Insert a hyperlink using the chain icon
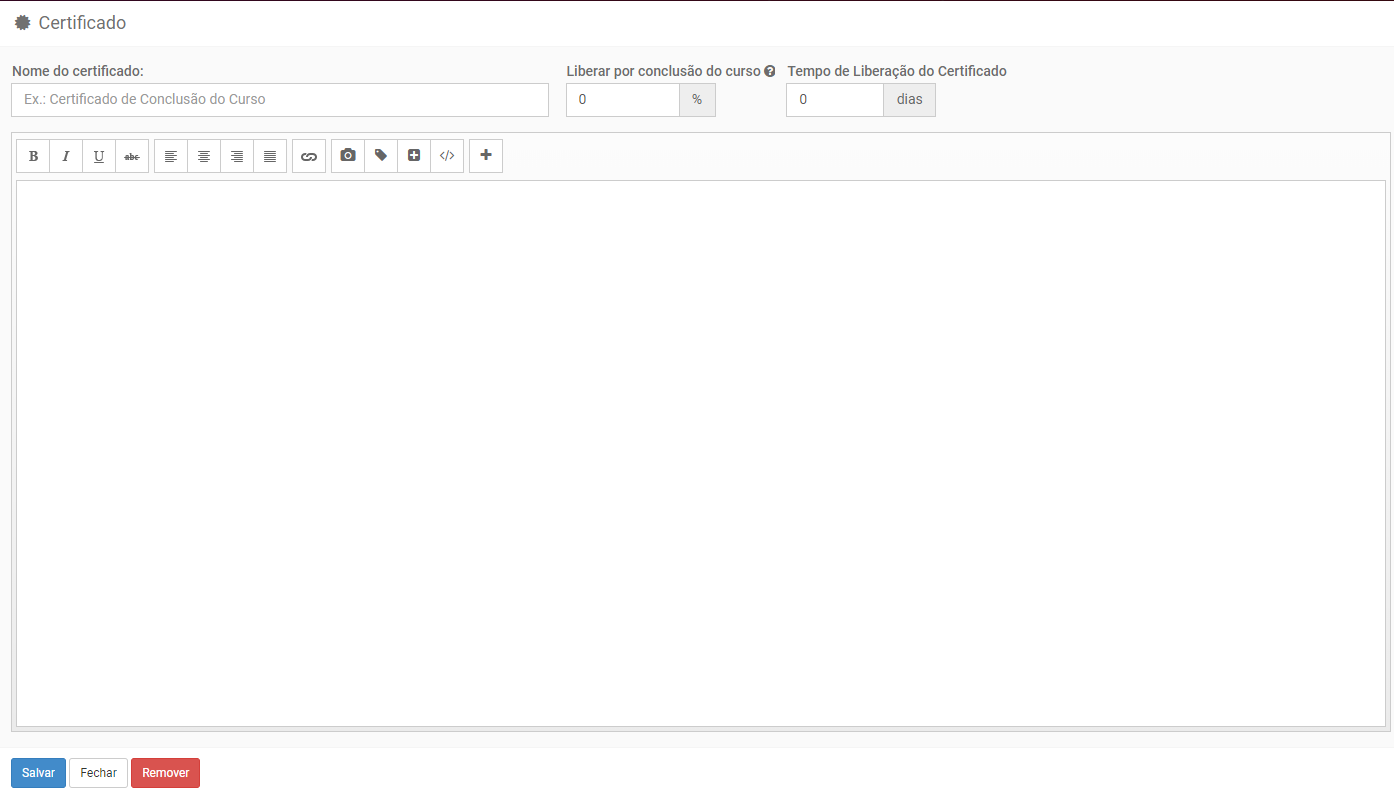The image size is (1394, 793). (309, 156)
